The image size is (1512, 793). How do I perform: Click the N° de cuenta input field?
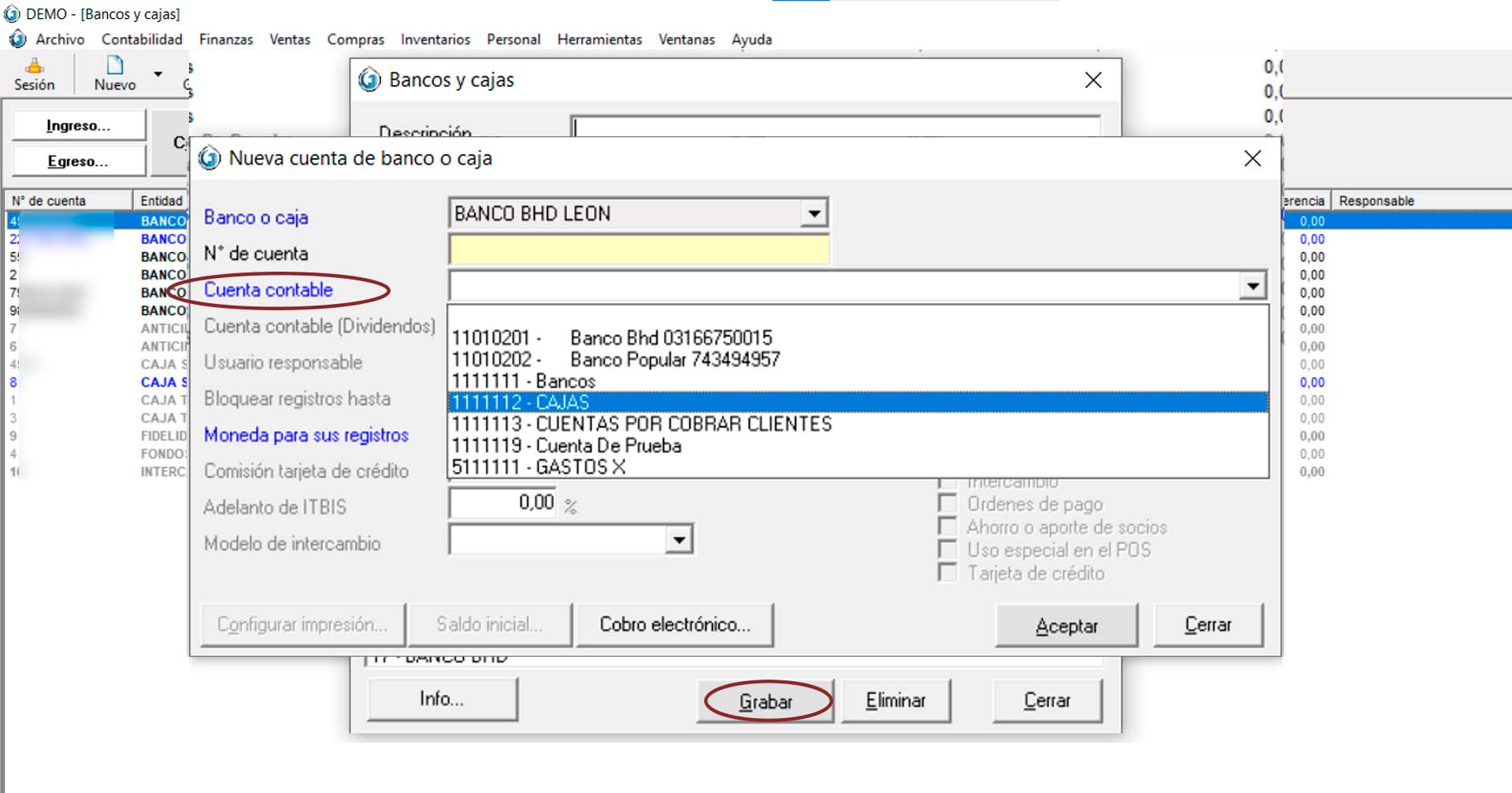639,250
